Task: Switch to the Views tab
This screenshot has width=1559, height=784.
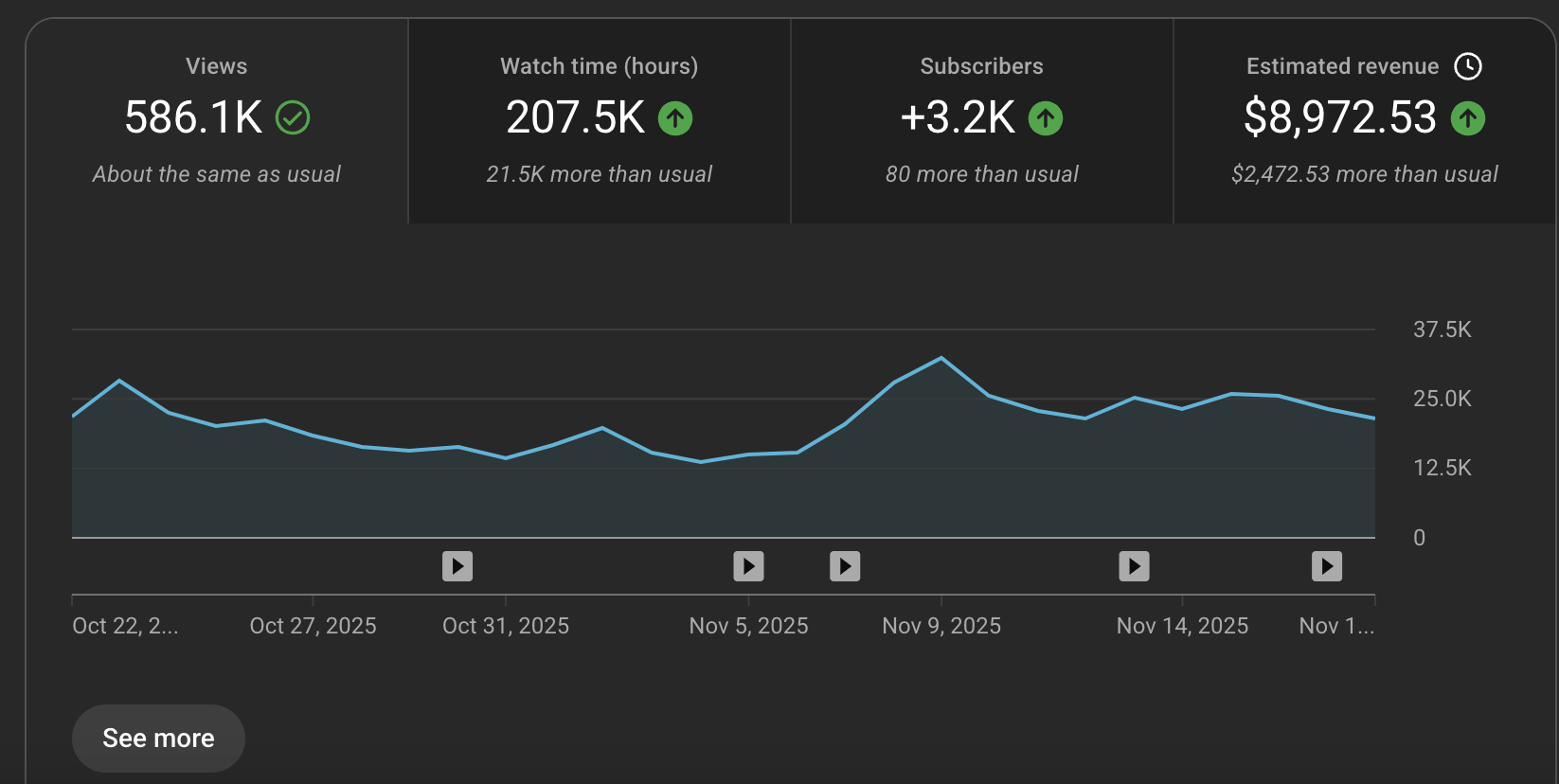Action: (217, 120)
